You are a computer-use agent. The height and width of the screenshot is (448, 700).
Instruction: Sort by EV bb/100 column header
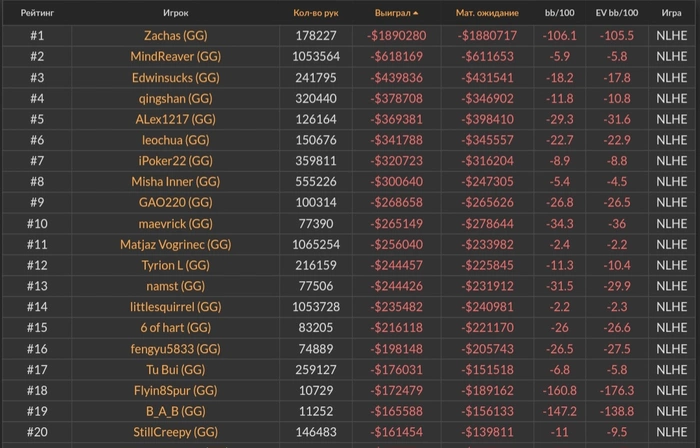click(616, 14)
